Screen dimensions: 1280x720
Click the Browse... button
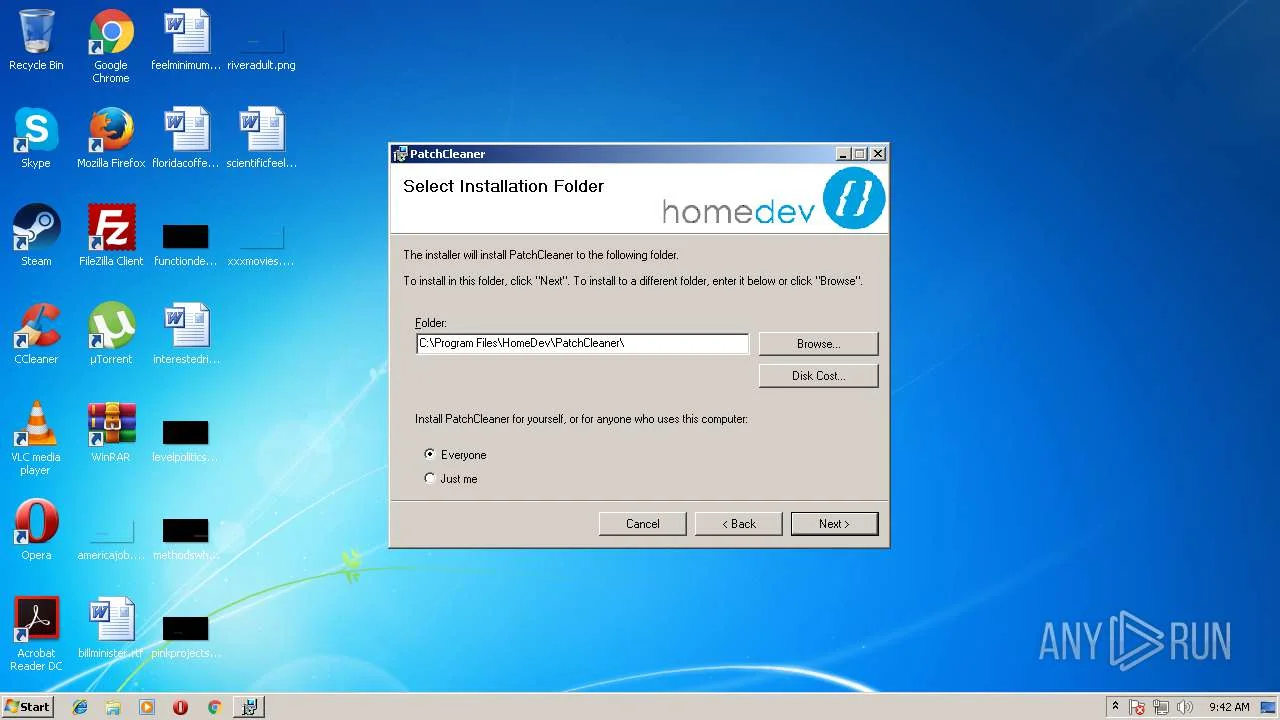click(818, 343)
